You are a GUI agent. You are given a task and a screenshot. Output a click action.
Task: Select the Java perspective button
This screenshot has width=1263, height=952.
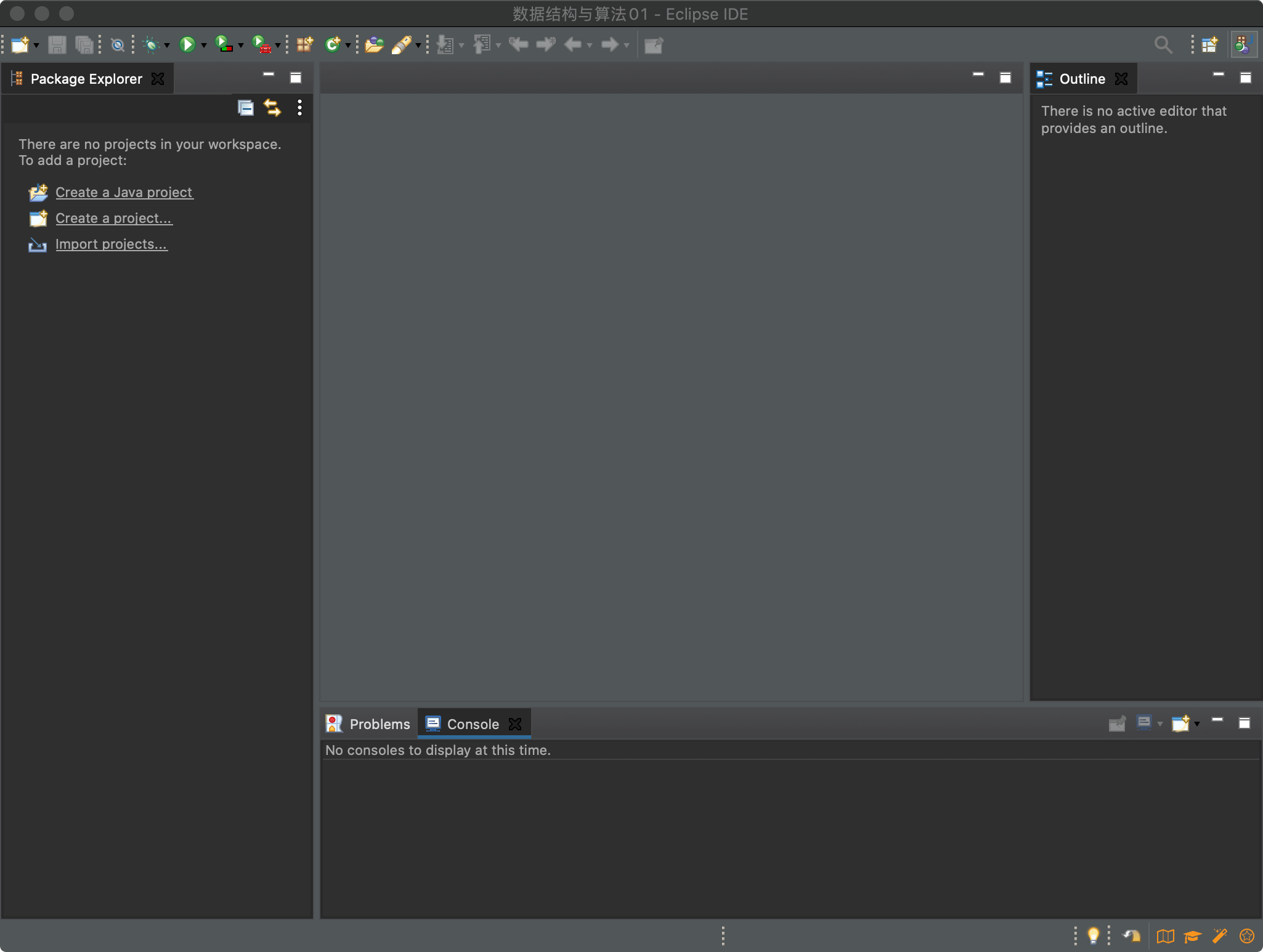pyautogui.click(x=1243, y=44)
